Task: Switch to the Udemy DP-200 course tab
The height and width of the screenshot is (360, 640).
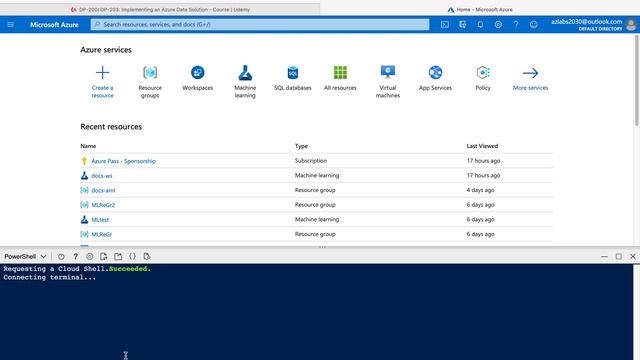Action: (x=160, y=9)
